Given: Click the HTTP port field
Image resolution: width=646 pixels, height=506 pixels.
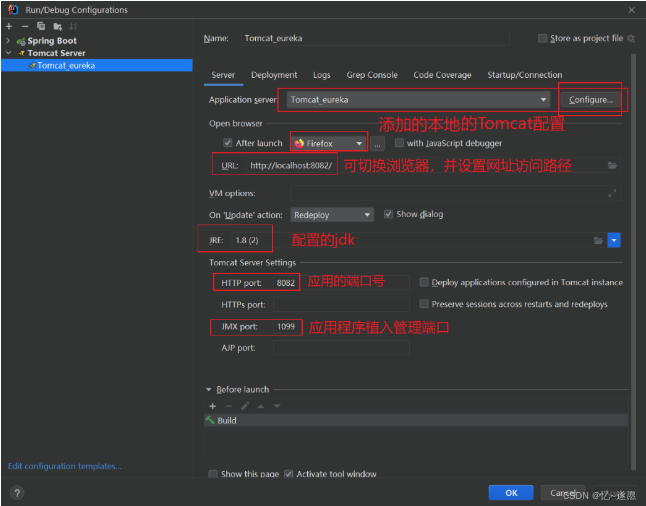Looking at the screenshot, I should click(x=341, y=283).
